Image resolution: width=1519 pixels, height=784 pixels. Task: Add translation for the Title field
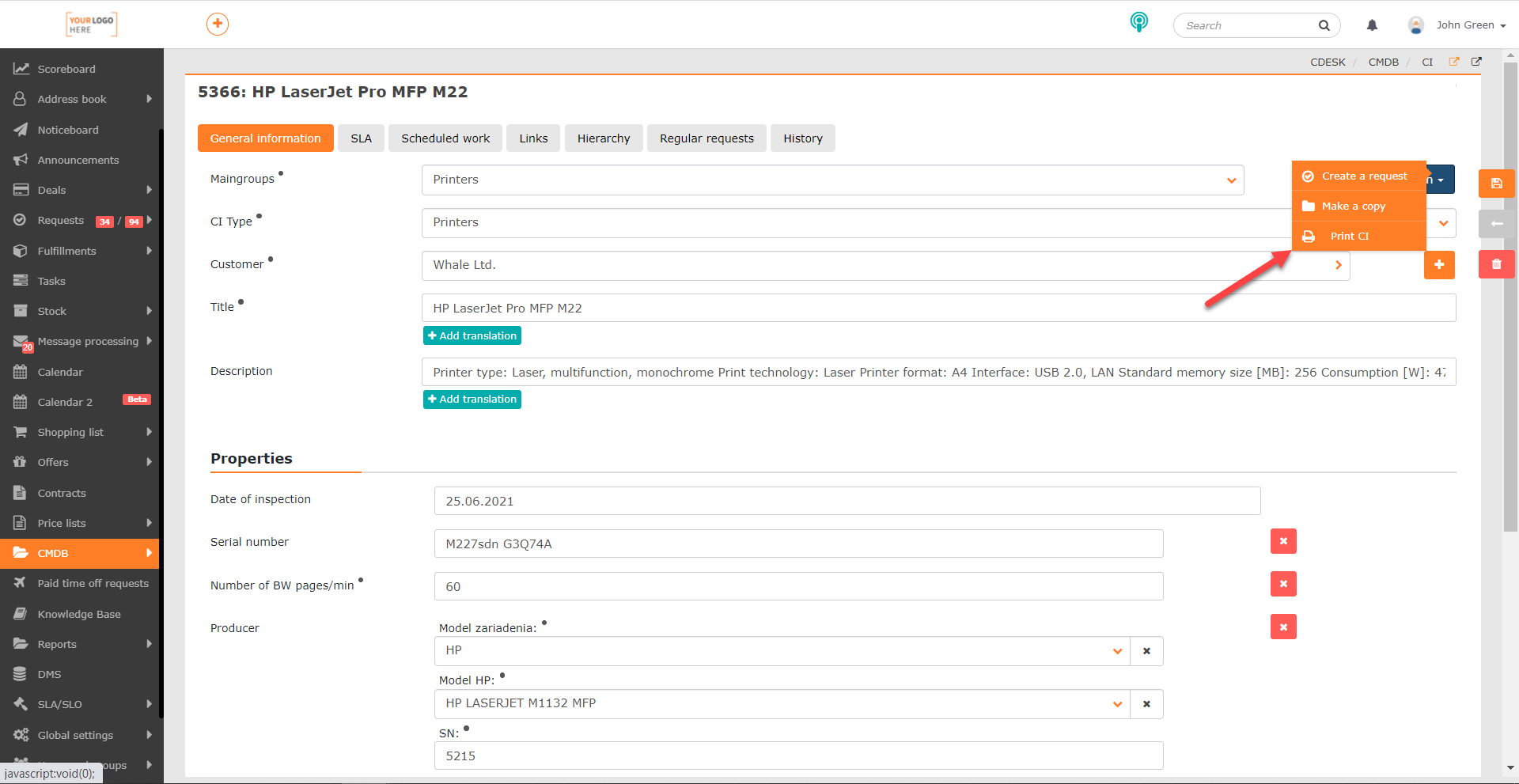pyautogui.click(x=472, y=335)
